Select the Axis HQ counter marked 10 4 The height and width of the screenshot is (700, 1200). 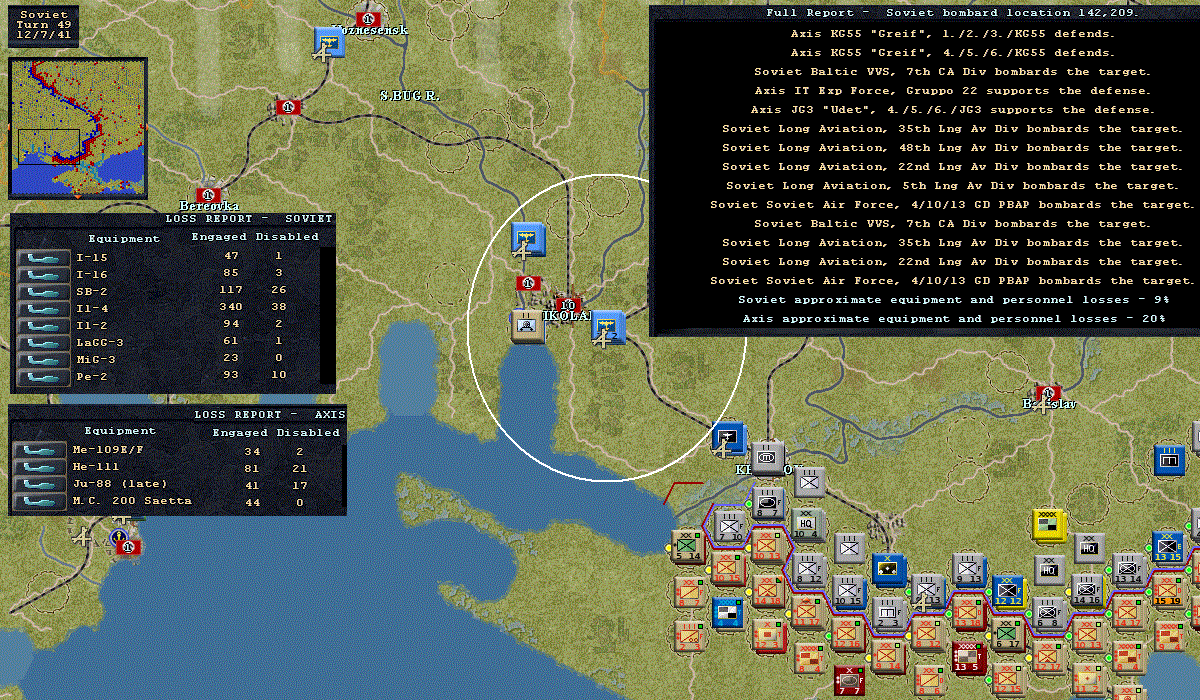pyautogui.click(x=806, y=524)
